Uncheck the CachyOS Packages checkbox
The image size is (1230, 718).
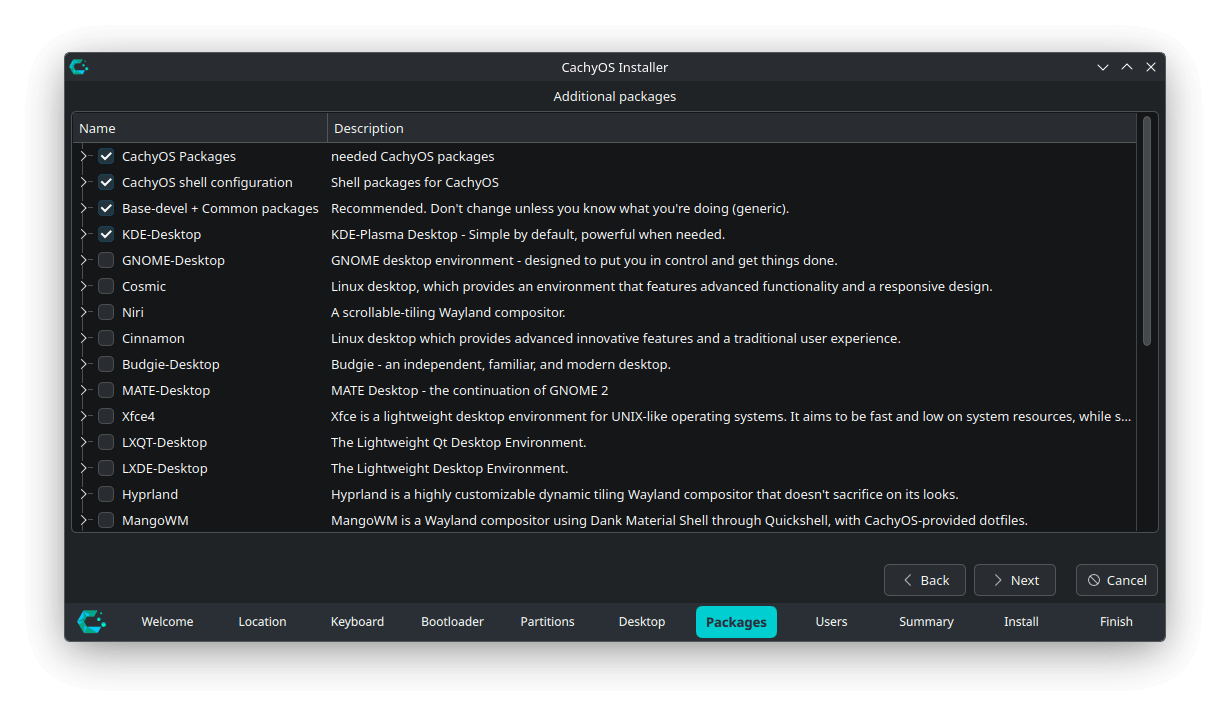pyautogui.click(x=106, y=156)
